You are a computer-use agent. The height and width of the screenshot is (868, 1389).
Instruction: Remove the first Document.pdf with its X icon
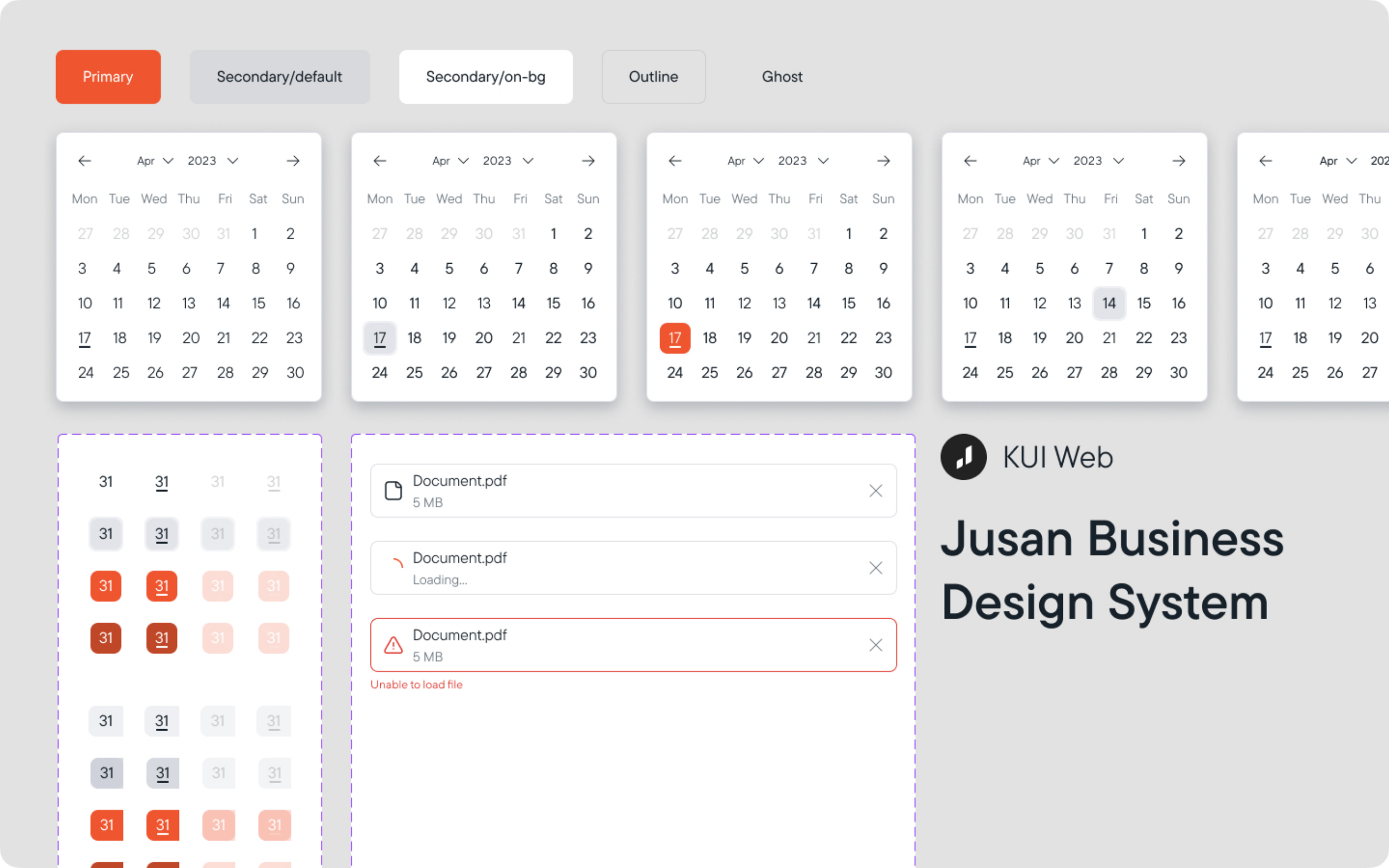click(x=875, y=491)
